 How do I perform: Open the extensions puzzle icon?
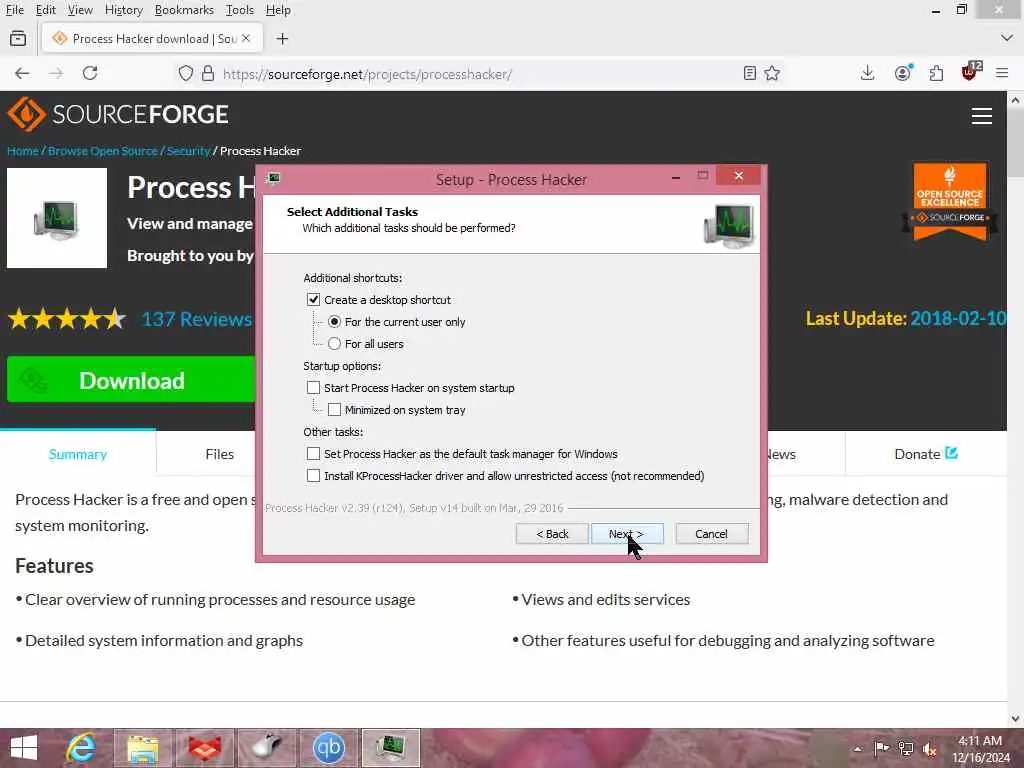936,73
